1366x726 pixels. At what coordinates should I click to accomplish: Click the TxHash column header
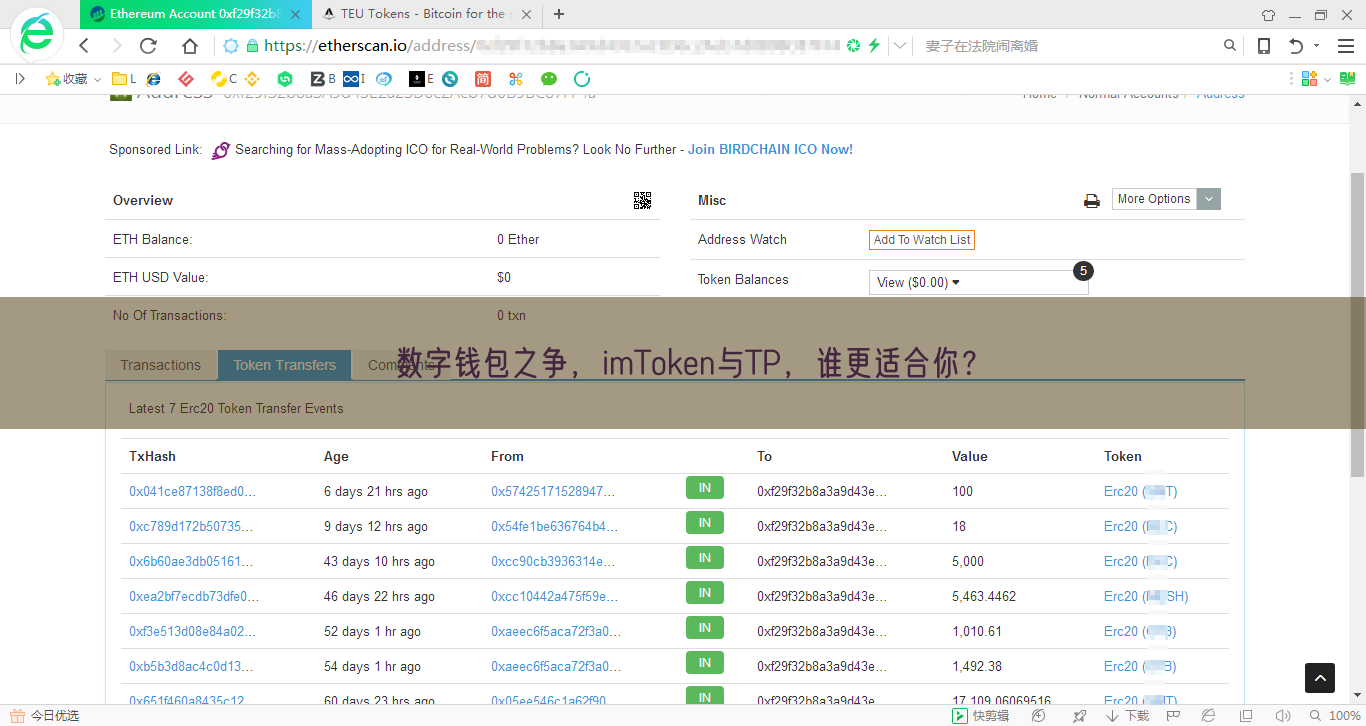click(152, 456)
